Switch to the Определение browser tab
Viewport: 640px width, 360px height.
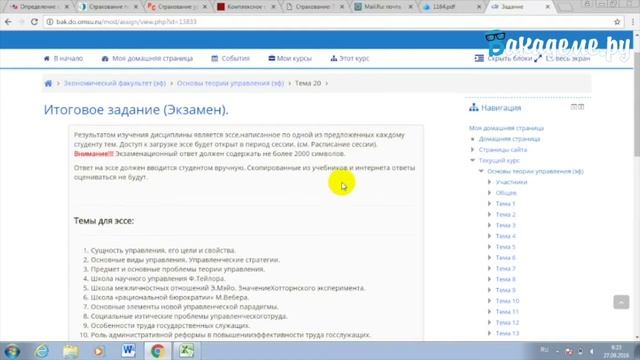[x=39, y=7]
